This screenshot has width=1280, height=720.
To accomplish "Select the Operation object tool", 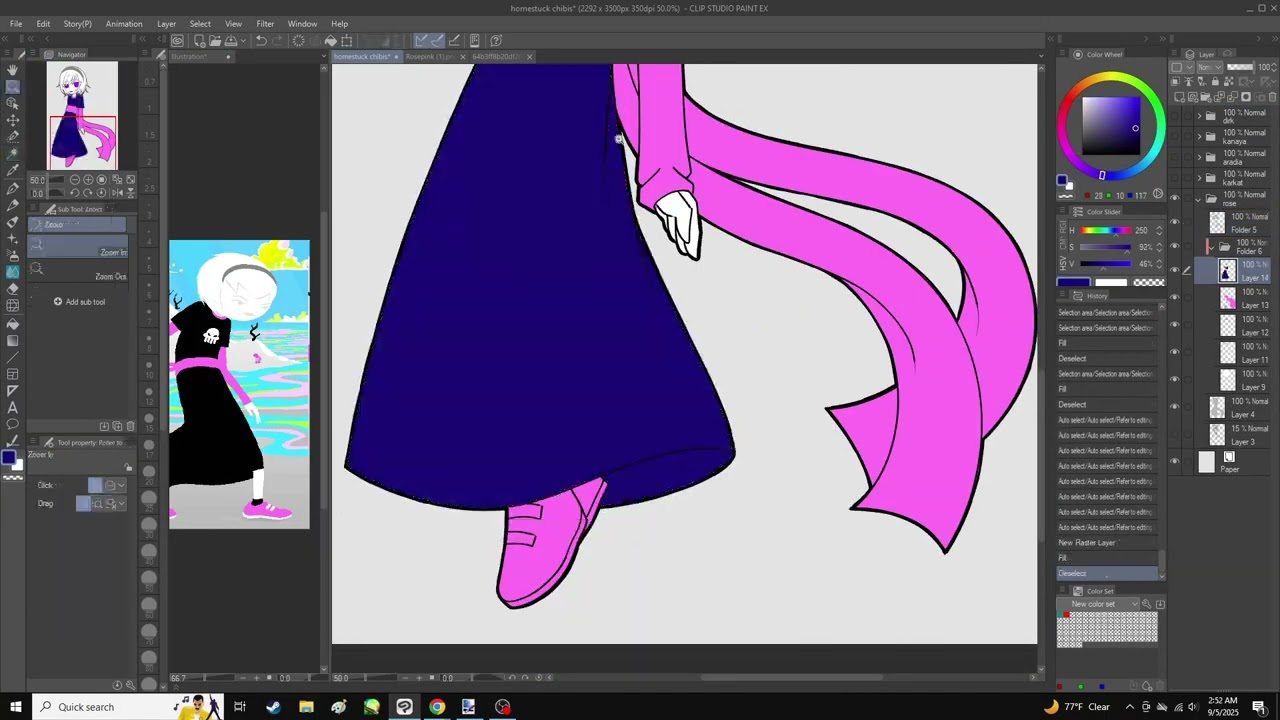I will click(x=13, y=102).
